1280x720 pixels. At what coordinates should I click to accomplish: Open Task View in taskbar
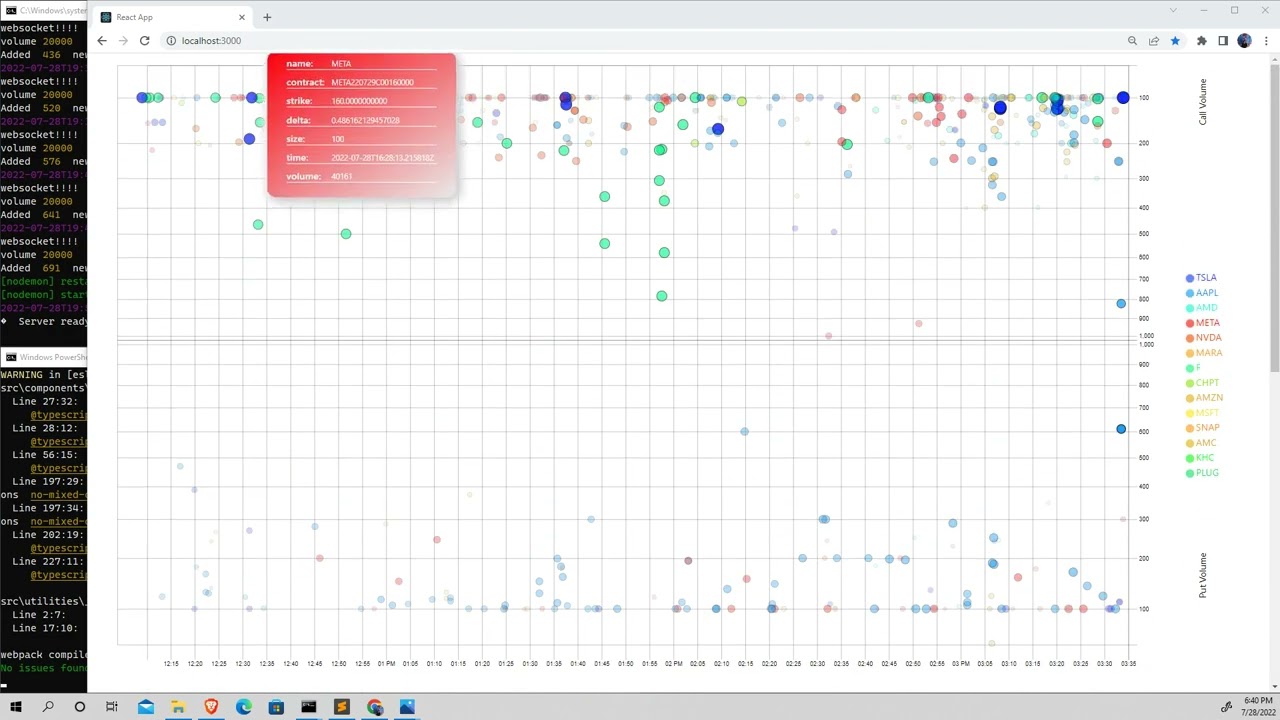[112, 707]
